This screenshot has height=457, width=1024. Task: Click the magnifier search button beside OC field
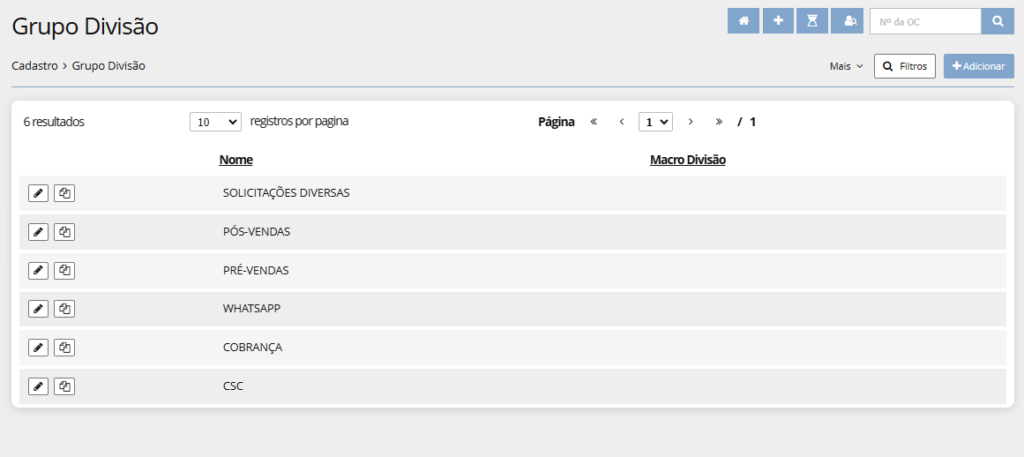997,21
